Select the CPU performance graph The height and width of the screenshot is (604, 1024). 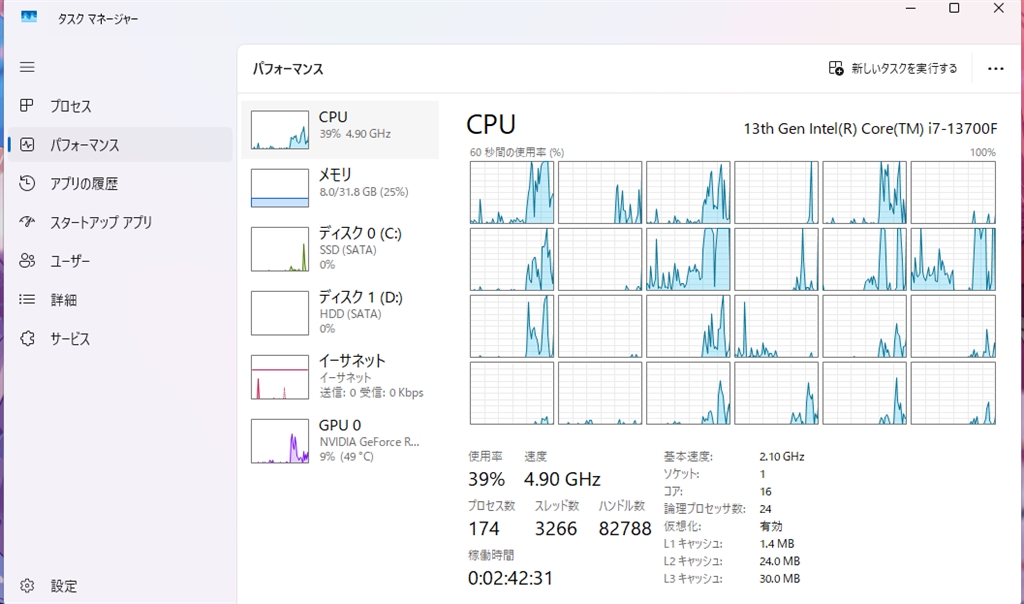[x=280, y=130]
